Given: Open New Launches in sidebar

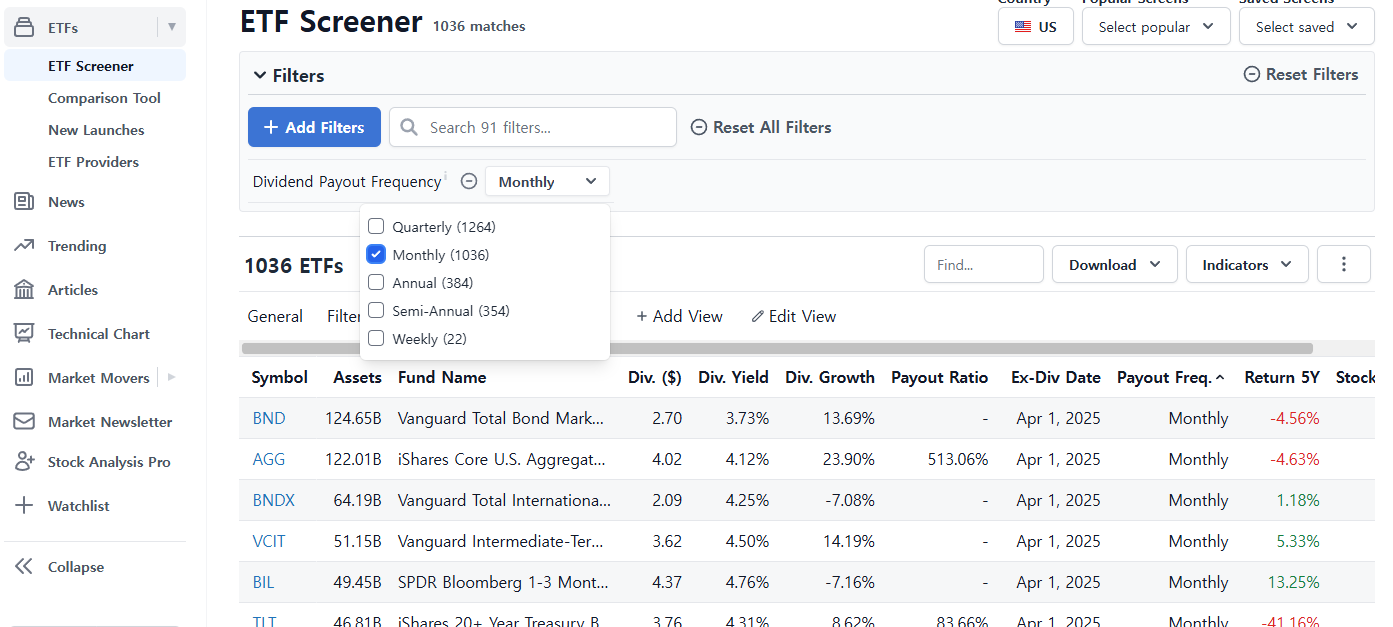Looking at the screenshot, I should 96,130.
